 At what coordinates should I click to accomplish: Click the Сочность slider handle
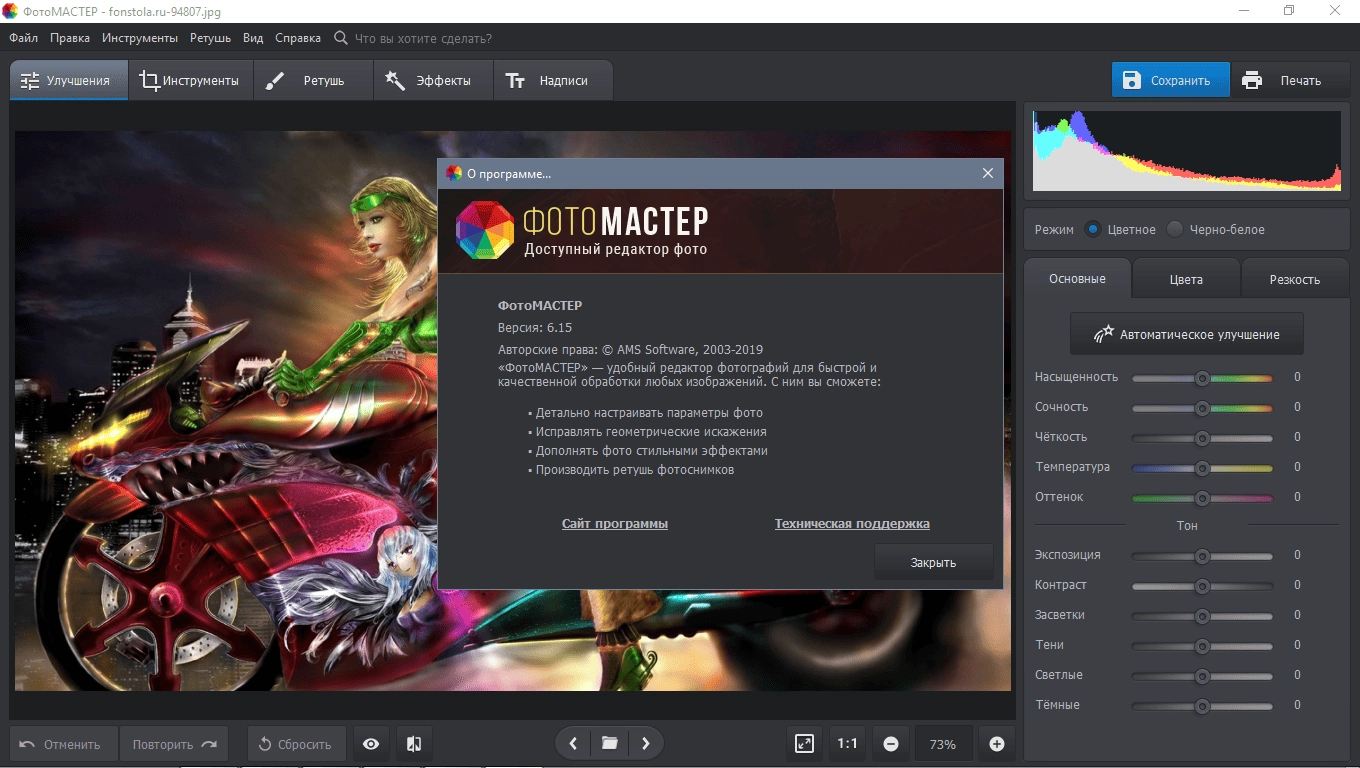(1202, 408)
